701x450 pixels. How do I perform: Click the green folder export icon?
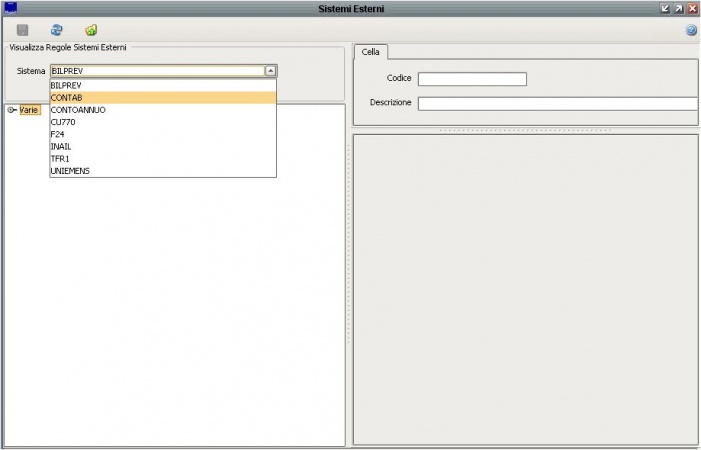point(91,30)
